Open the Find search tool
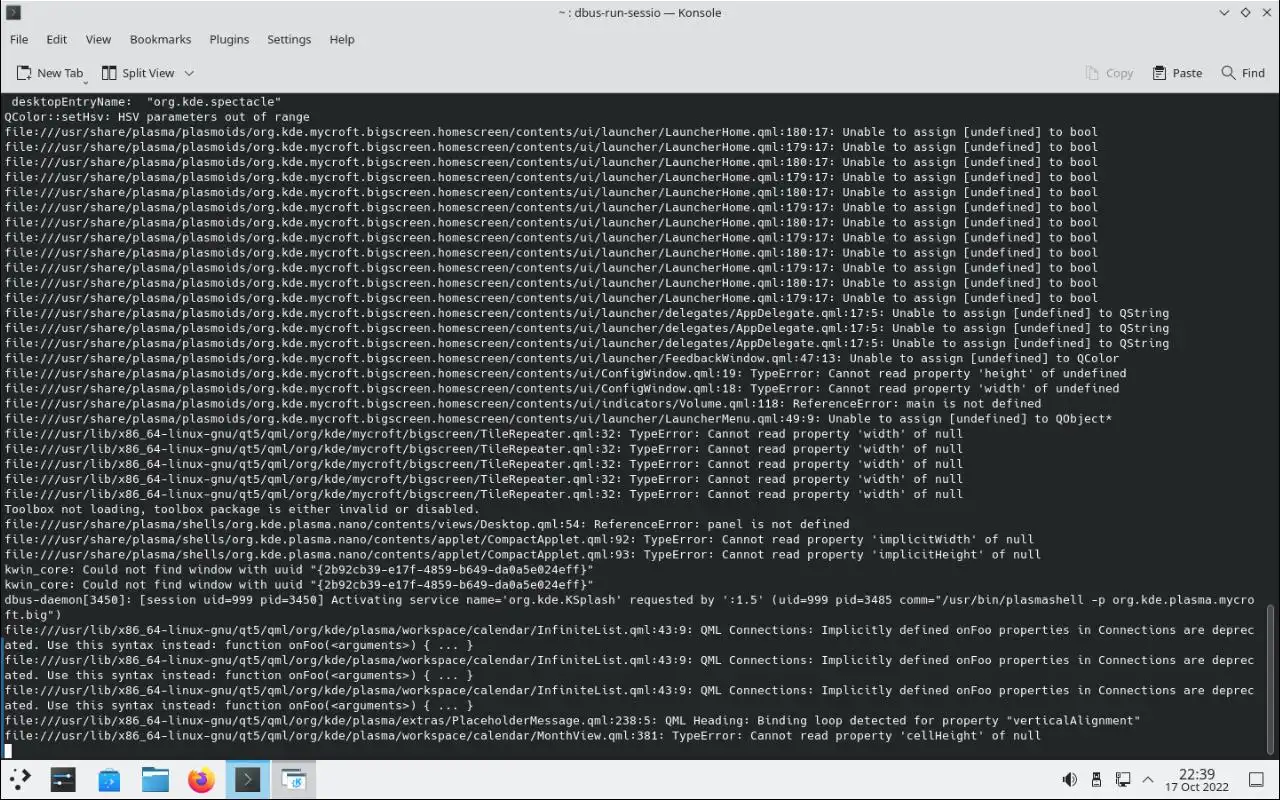 click(1243, 73)
